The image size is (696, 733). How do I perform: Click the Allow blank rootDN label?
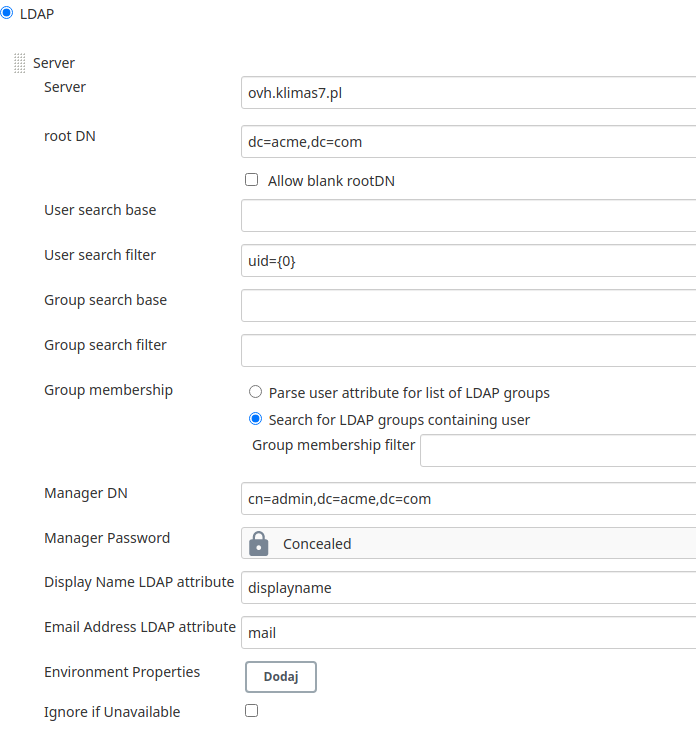coord(331,181)
